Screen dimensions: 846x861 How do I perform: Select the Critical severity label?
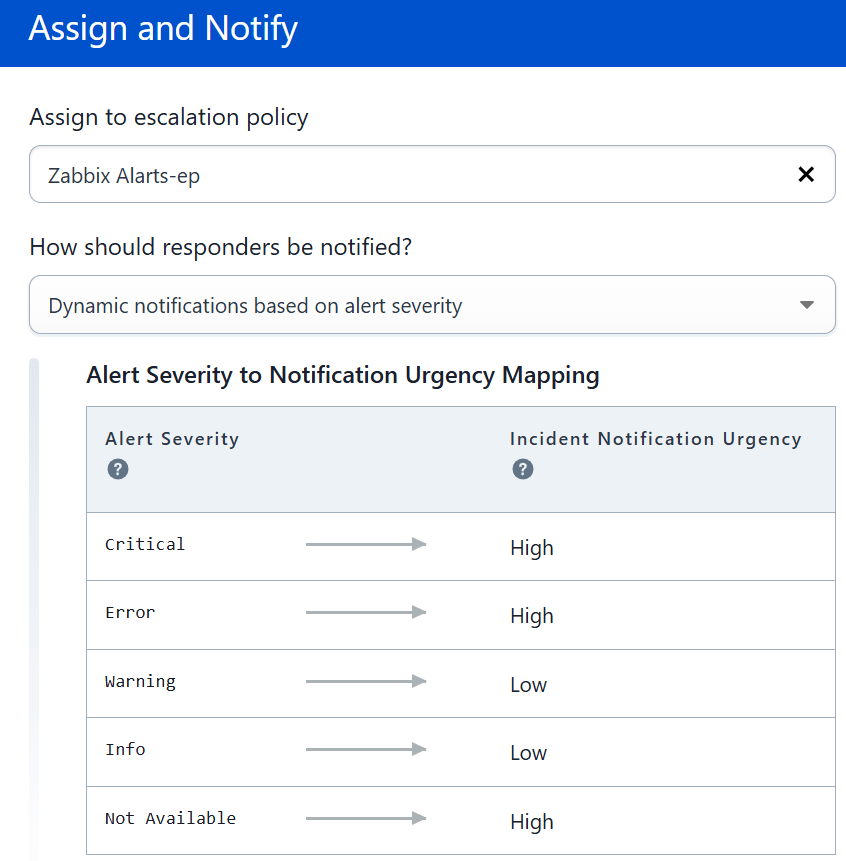click(x=145, y=544)
